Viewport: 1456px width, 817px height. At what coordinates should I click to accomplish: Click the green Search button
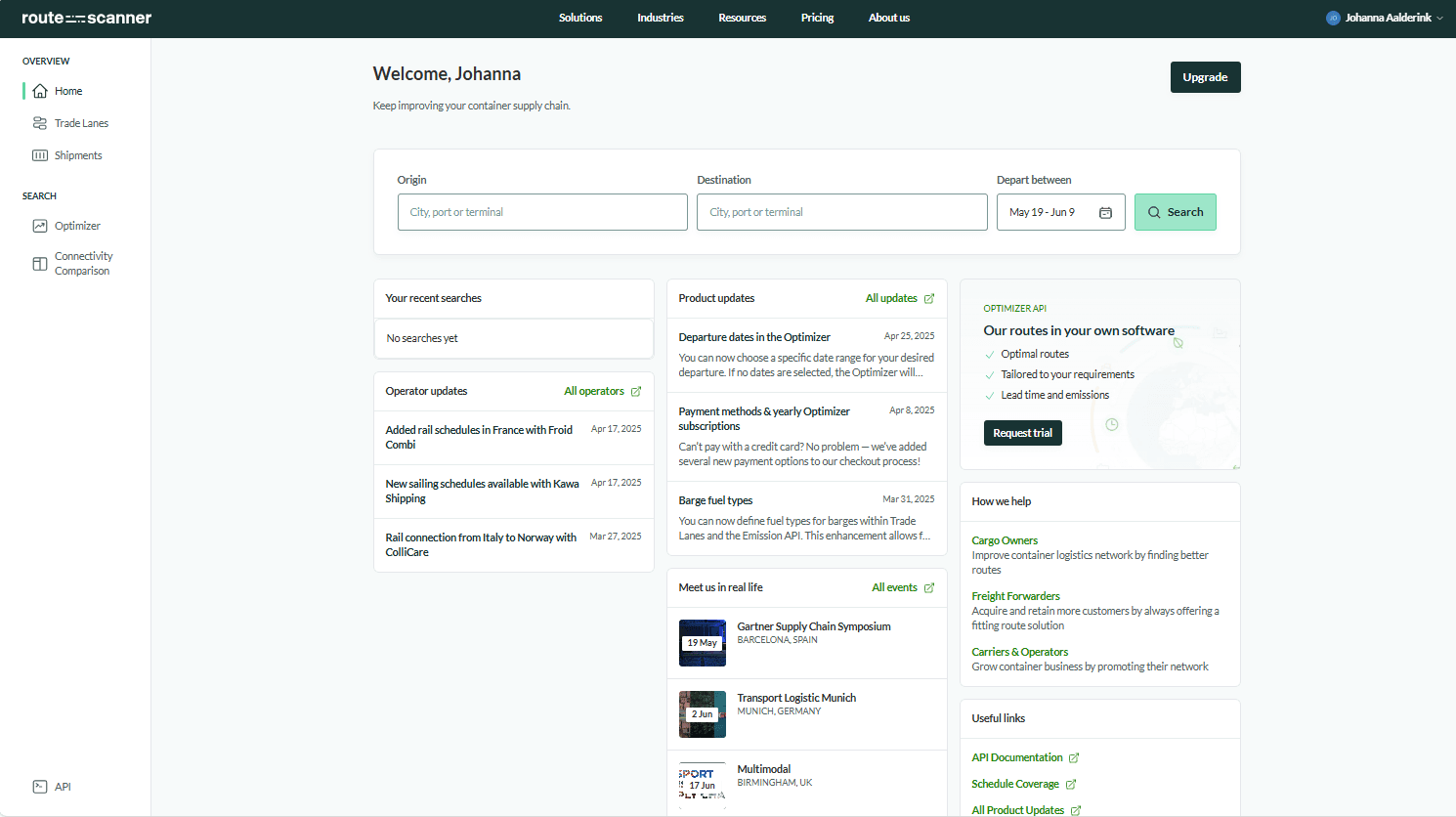tap(1176, 212)
